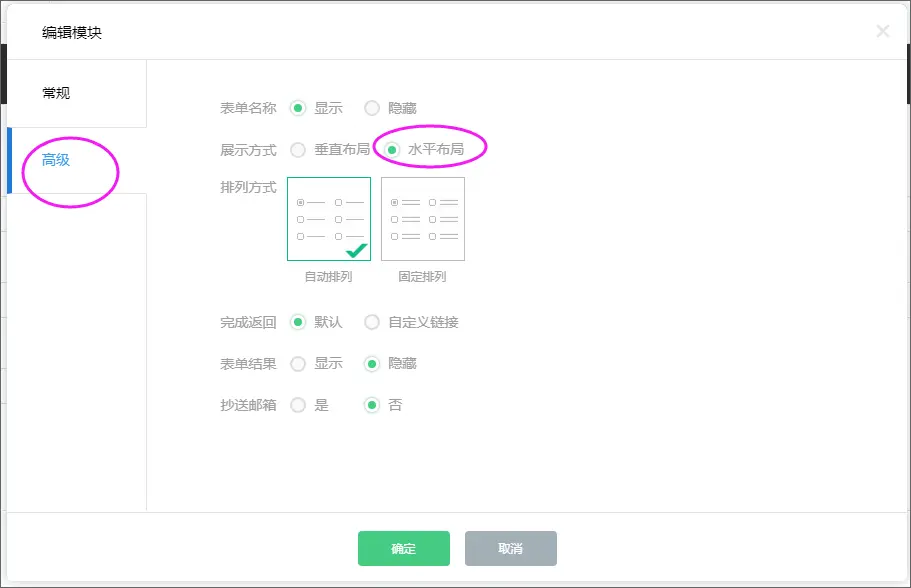The height and width of the screenshot is (588, 911).
Task: Switch to the 常规 tab
Action: tap(56, 93)
